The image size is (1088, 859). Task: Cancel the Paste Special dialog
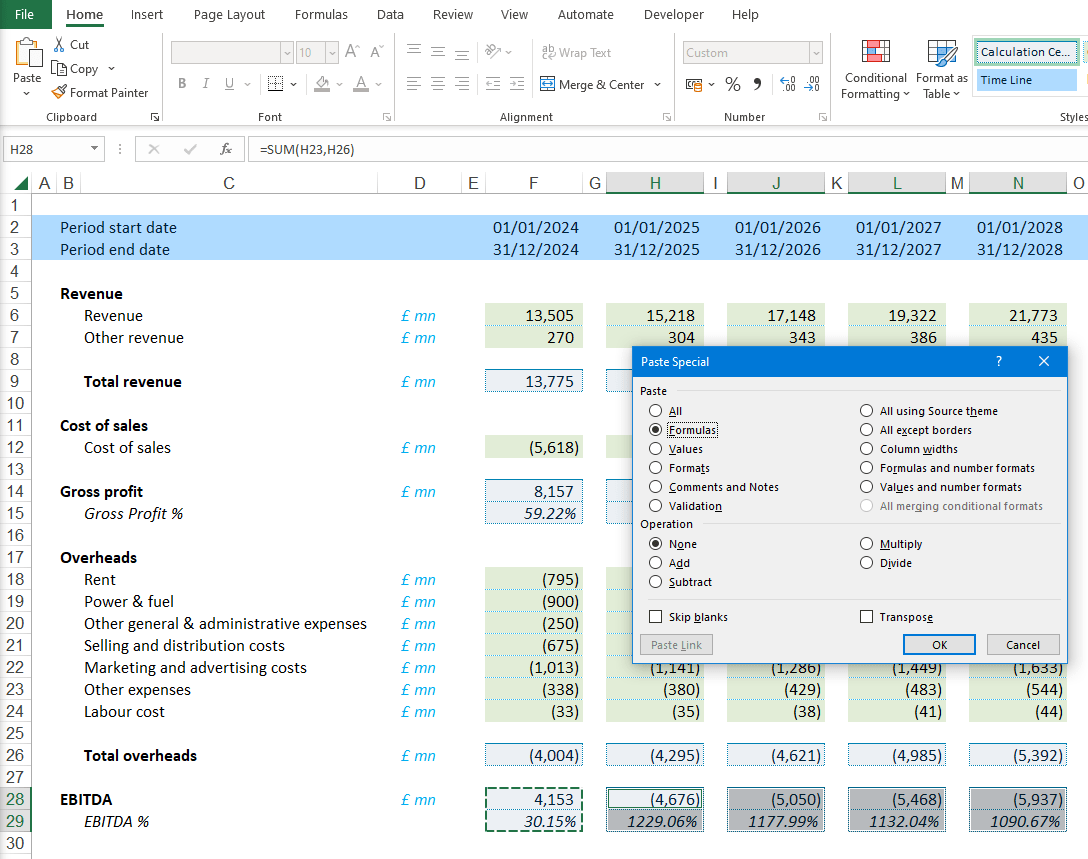pyautogui.click(x=1022, y=645)
